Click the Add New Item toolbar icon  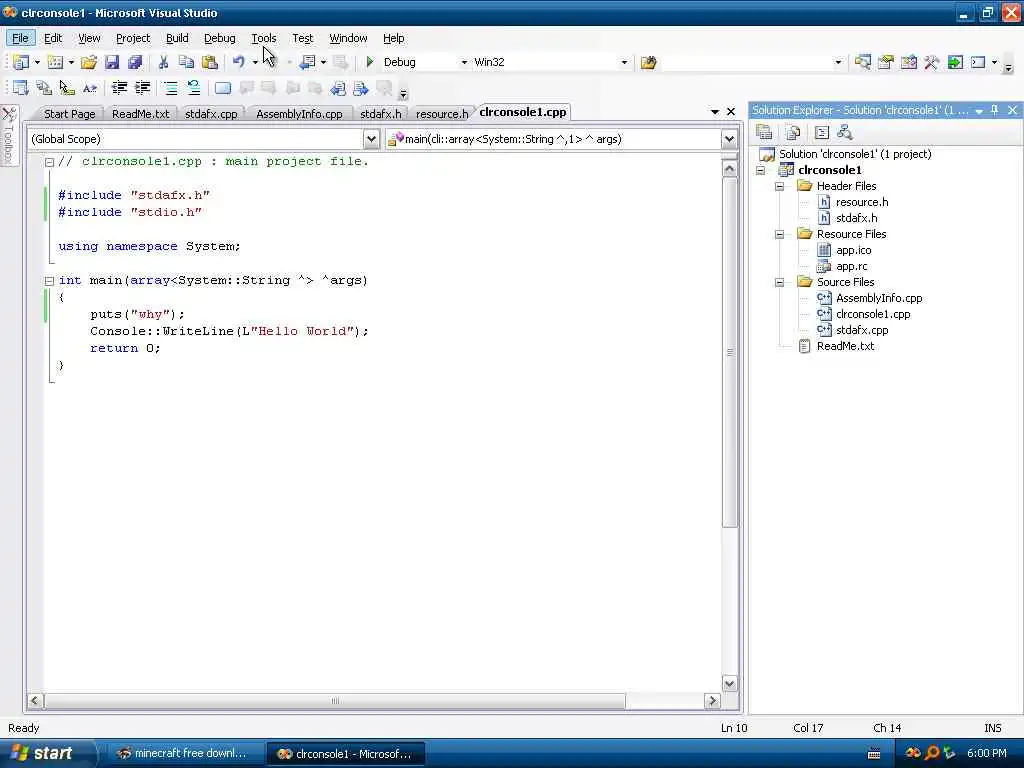(56, 62)
